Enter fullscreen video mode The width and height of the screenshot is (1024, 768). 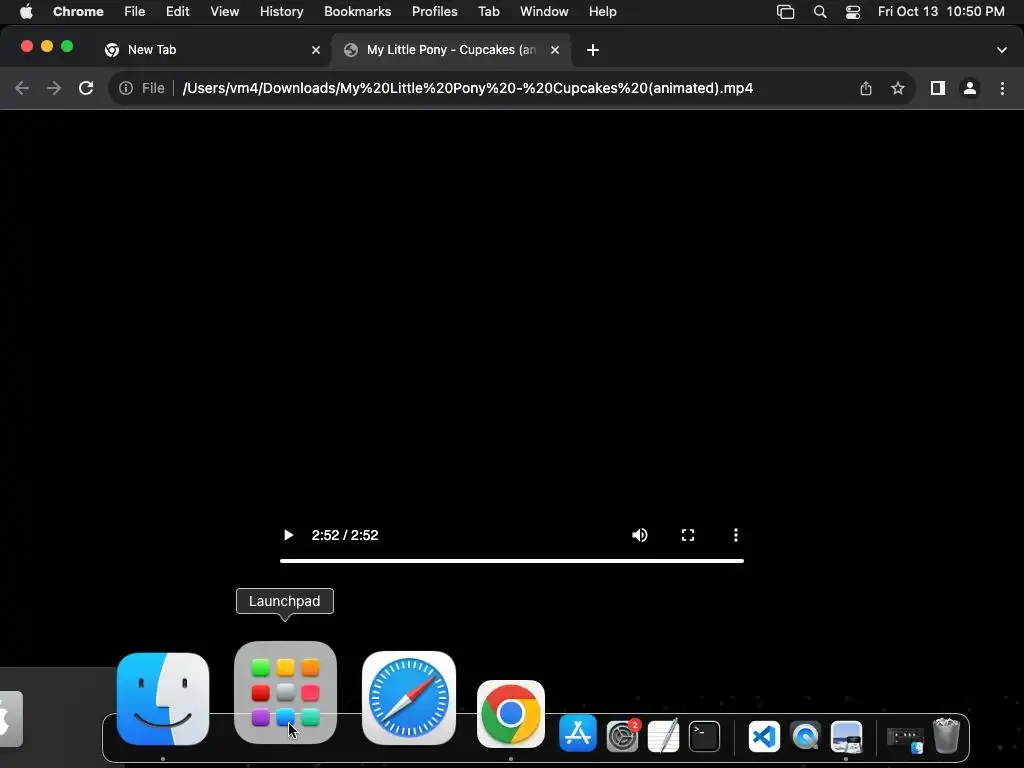pyautogui.click(x=688, y=536)
